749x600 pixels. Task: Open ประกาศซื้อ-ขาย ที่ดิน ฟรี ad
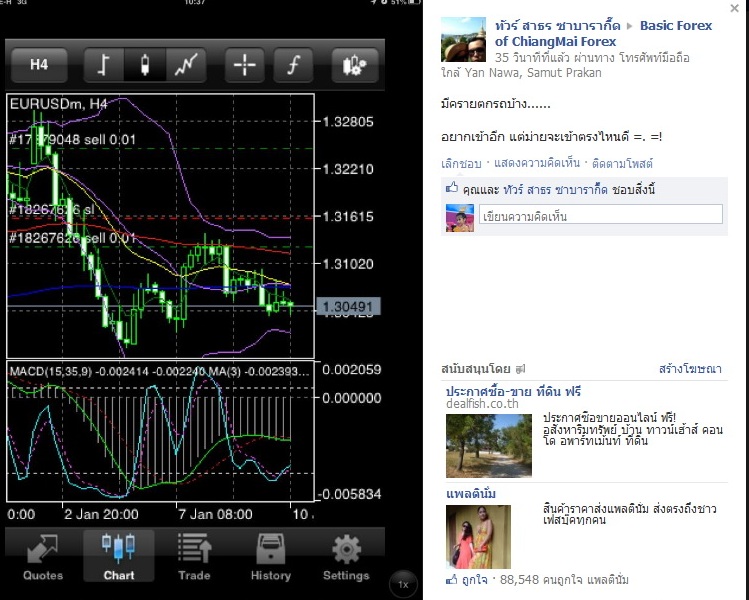pyautogui.click(x=513, y=392)
